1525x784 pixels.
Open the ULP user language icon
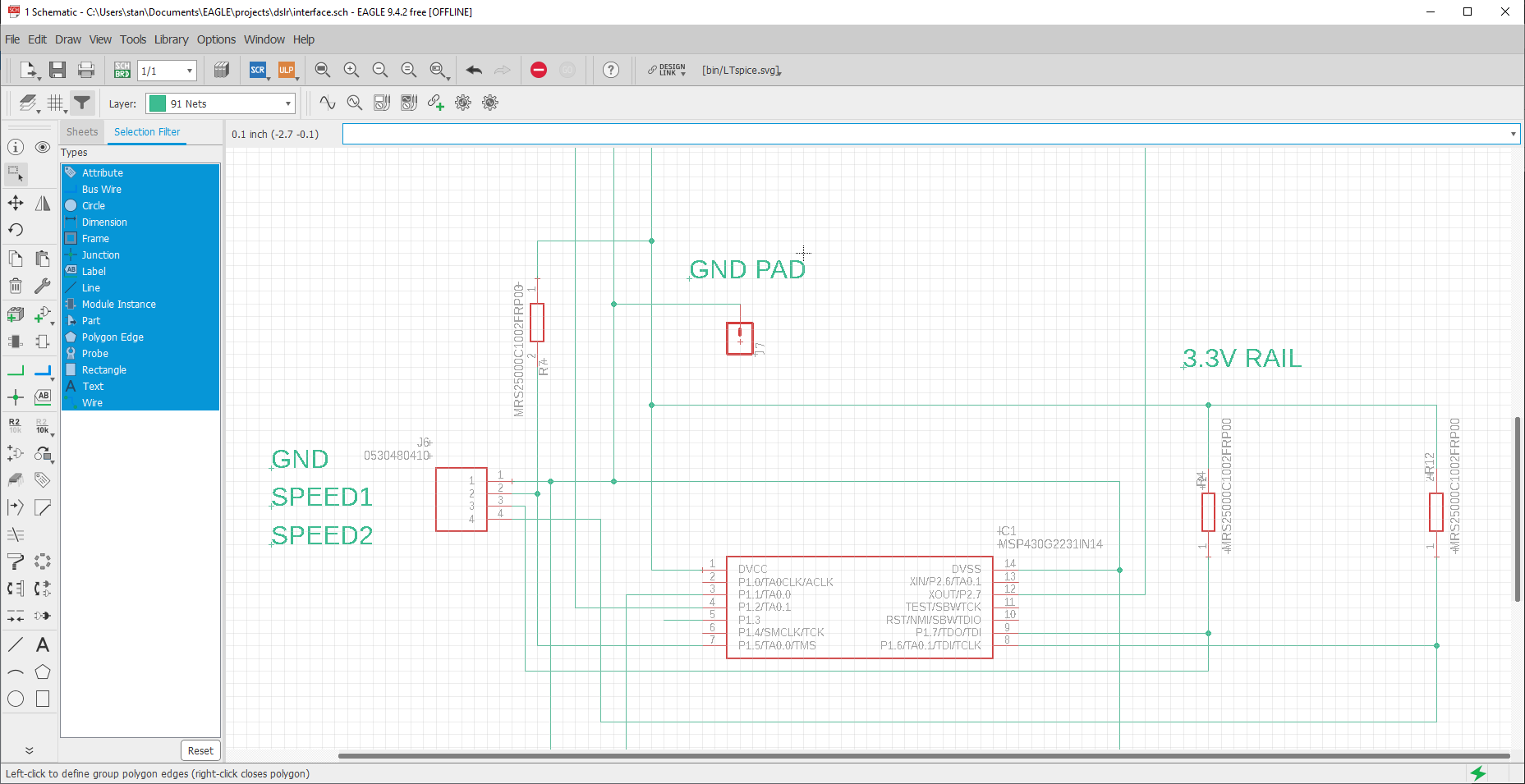point(287,71)
